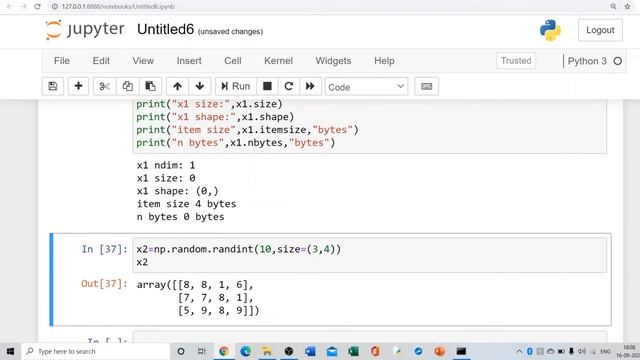
Task: Click the taskbar clock and date
Action: [629, 351]
